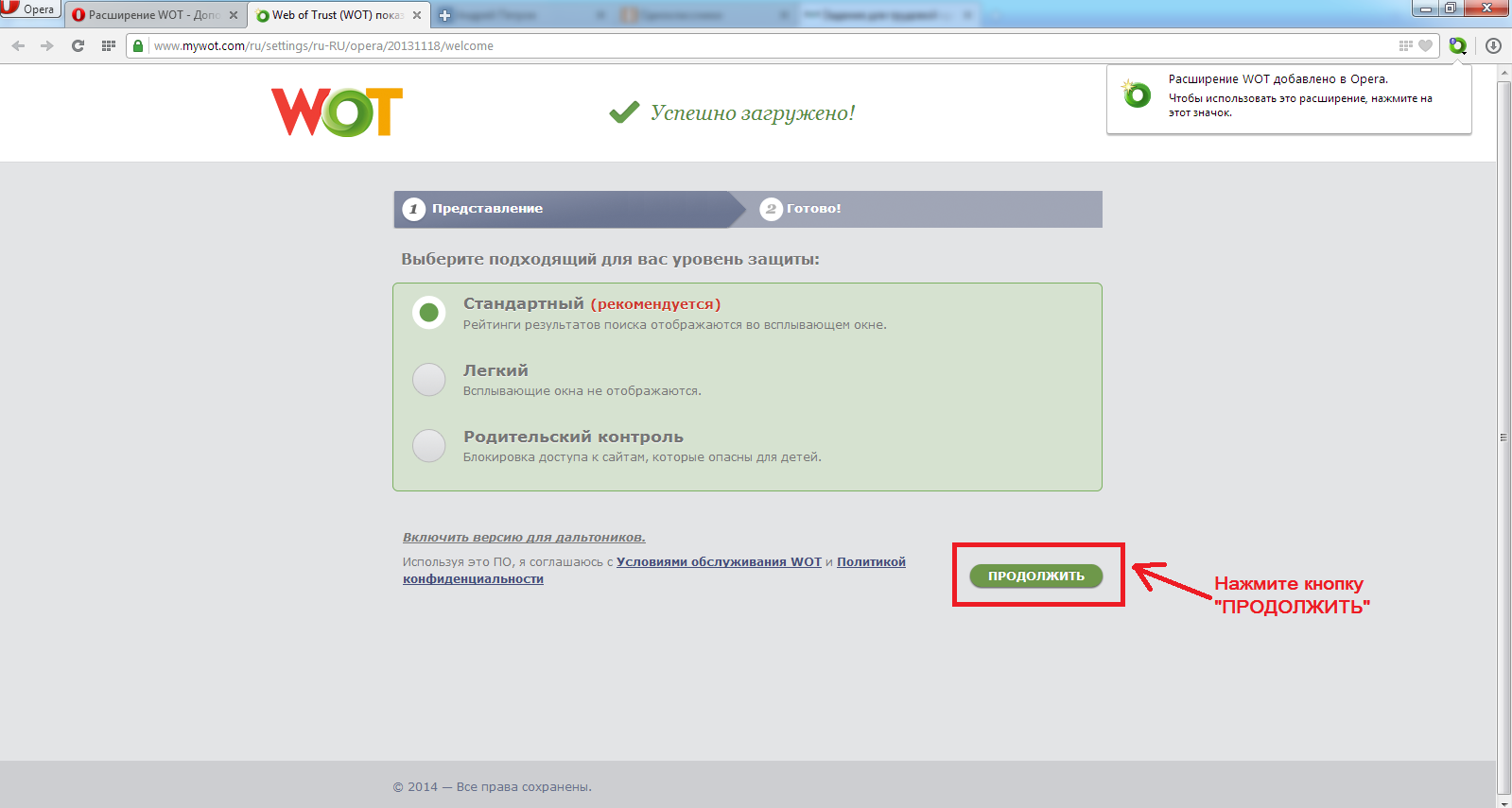Close the 'Web of Trust (WOT)' tab
This screenshot has height=808, width=1512.
click(x=417, y=15)
